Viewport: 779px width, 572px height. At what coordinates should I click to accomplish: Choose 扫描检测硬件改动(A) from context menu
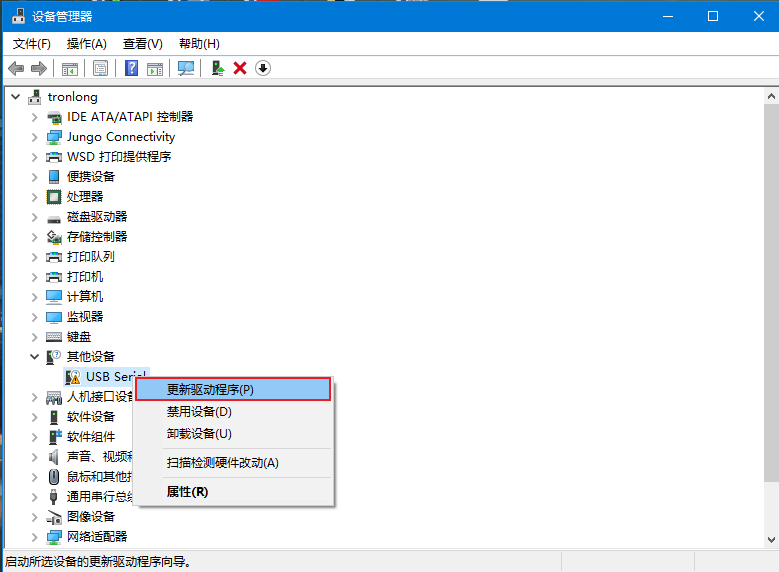tap(233, 463)
